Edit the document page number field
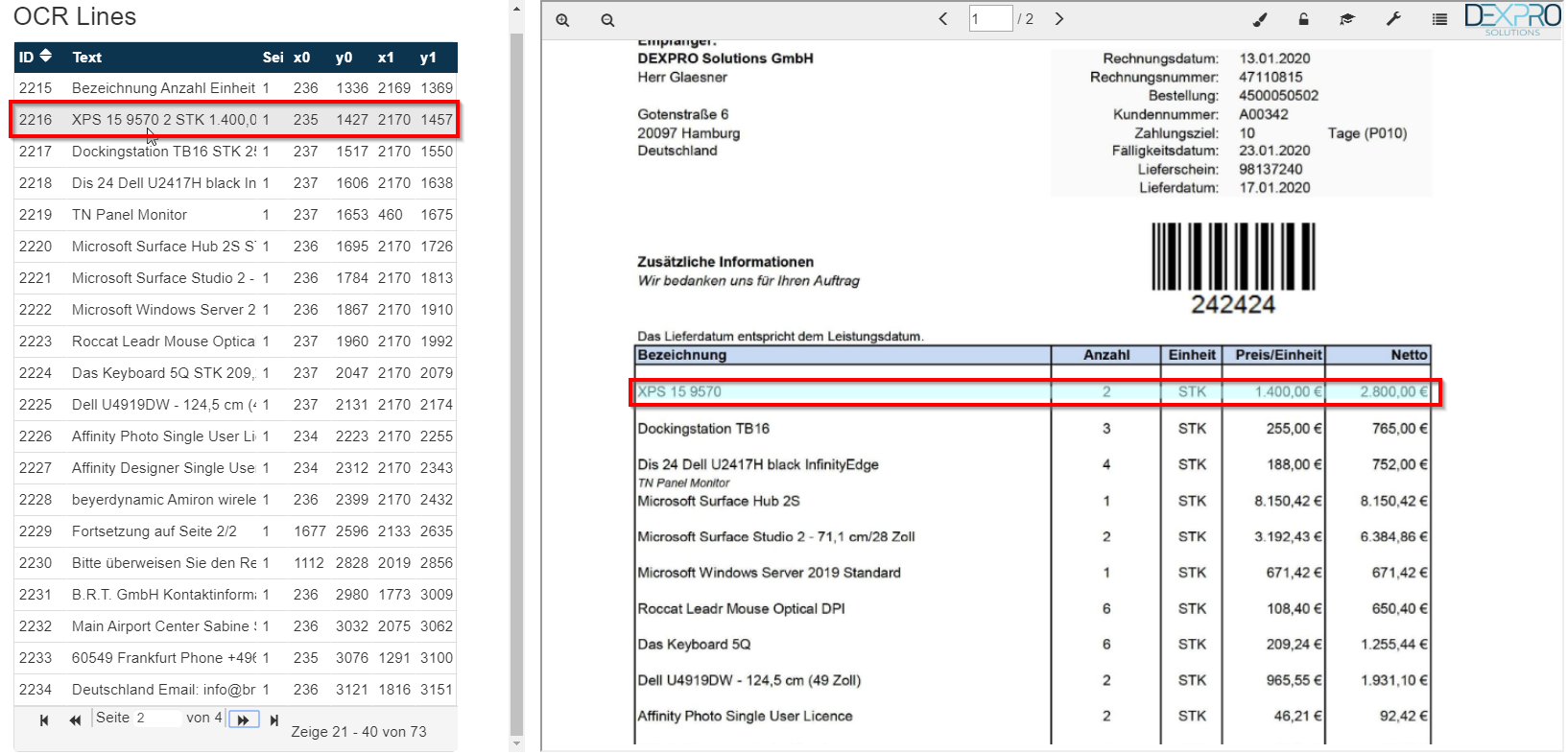Image resolution: width=1568 pixels, height=754 pixels. point(990,18)
